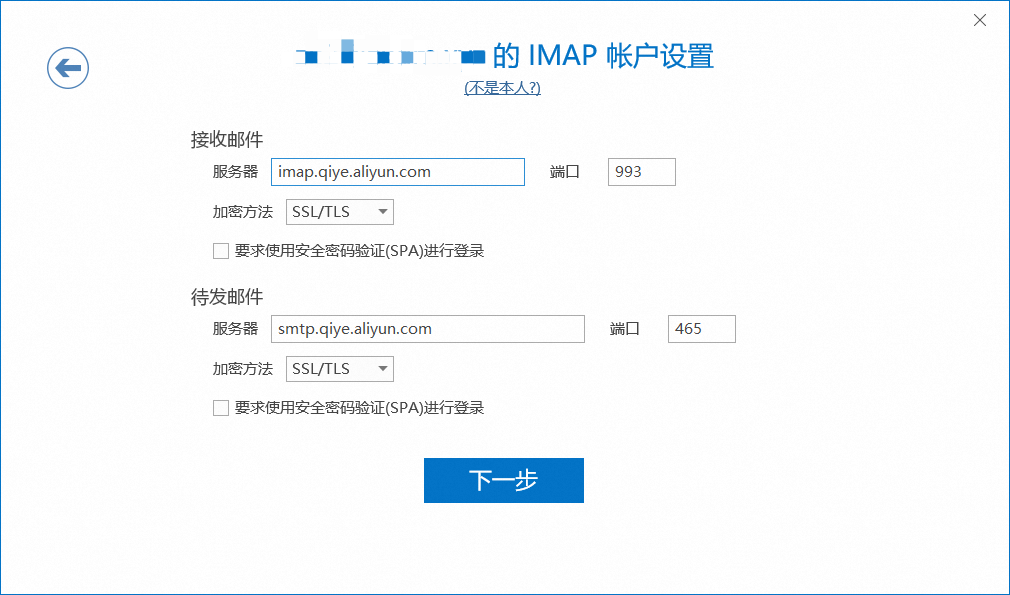The image size is (1010, 595).
Task: Enable SPA checkbox under 接收邮件
Action: point(221,251)
